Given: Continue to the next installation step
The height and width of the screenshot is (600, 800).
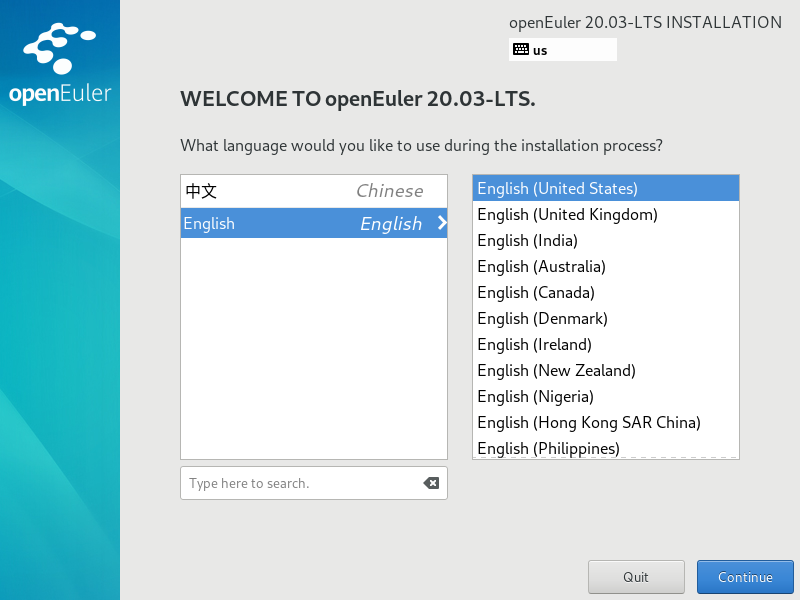Looking at the screenshot, I should [745, 577].
